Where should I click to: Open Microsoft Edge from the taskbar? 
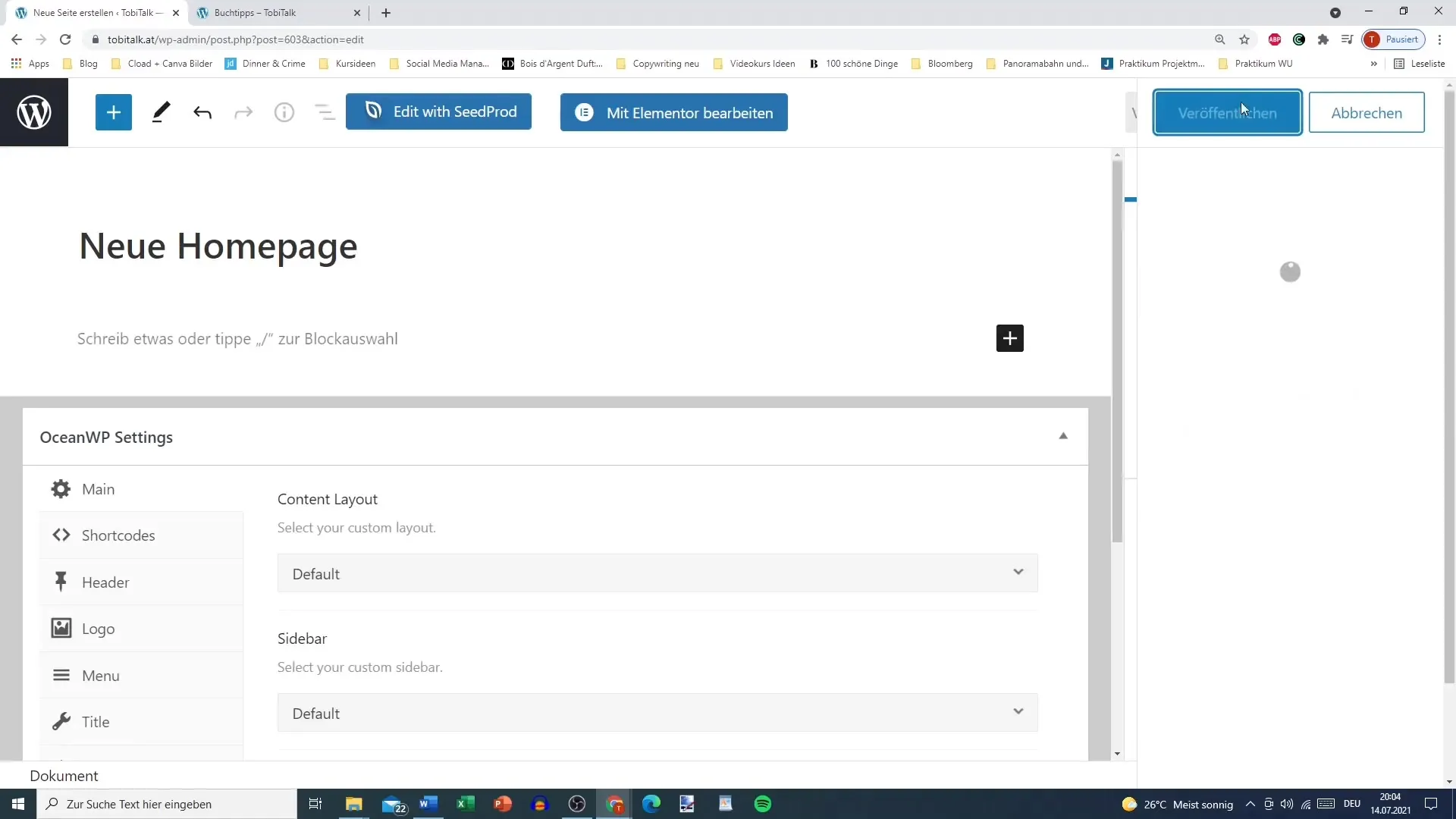tap(651, 804)
